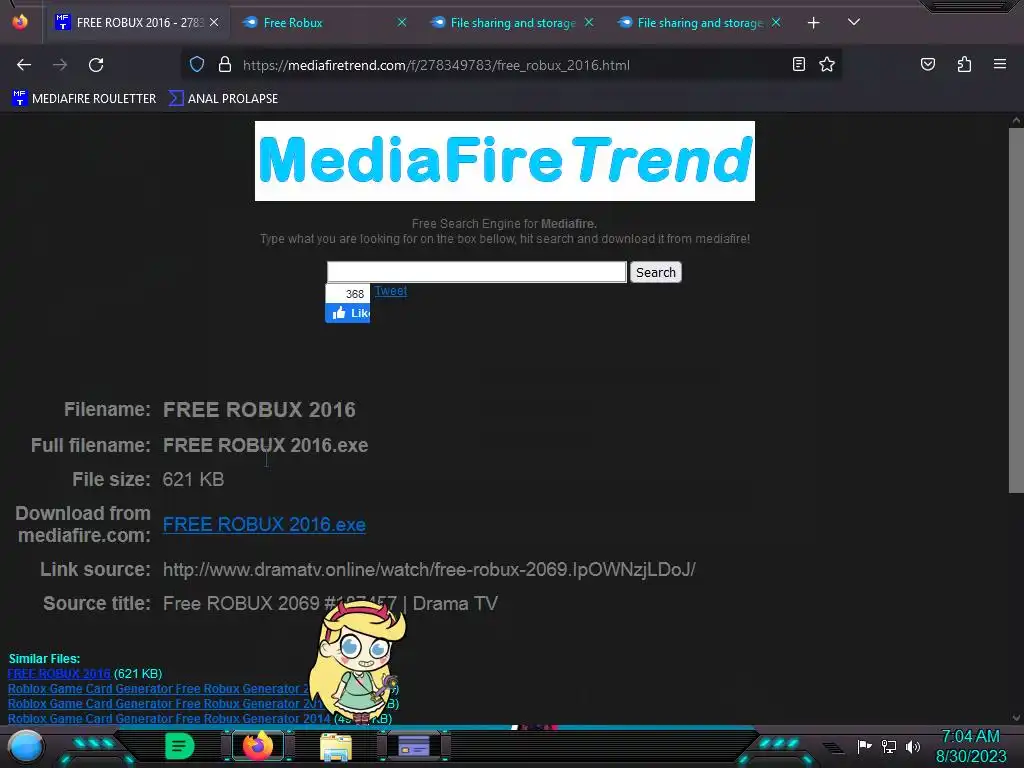Switch to second File sharing and storage tab

coord(699,23)
